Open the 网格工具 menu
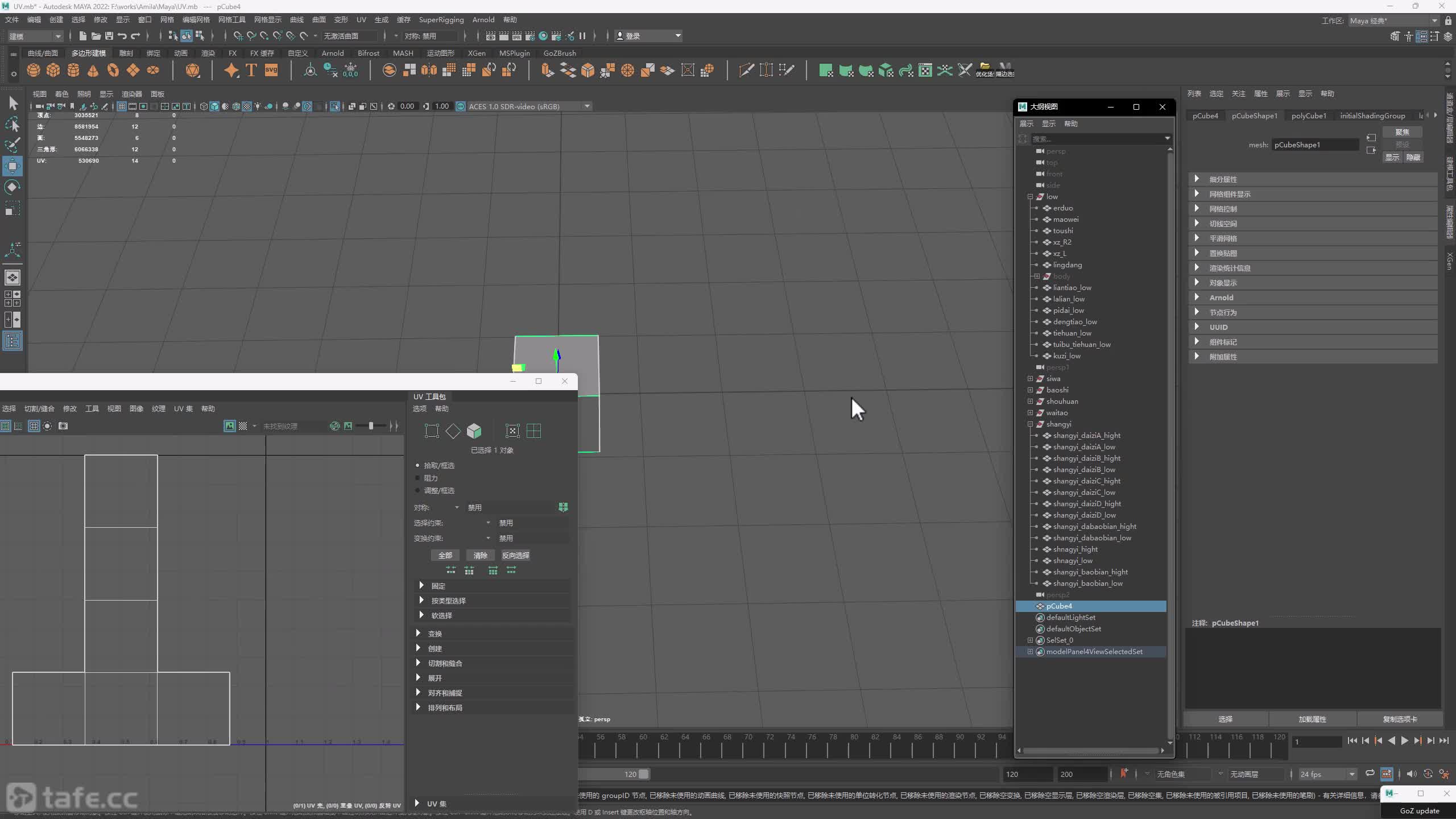1456x819 pixels. (231, 20)
